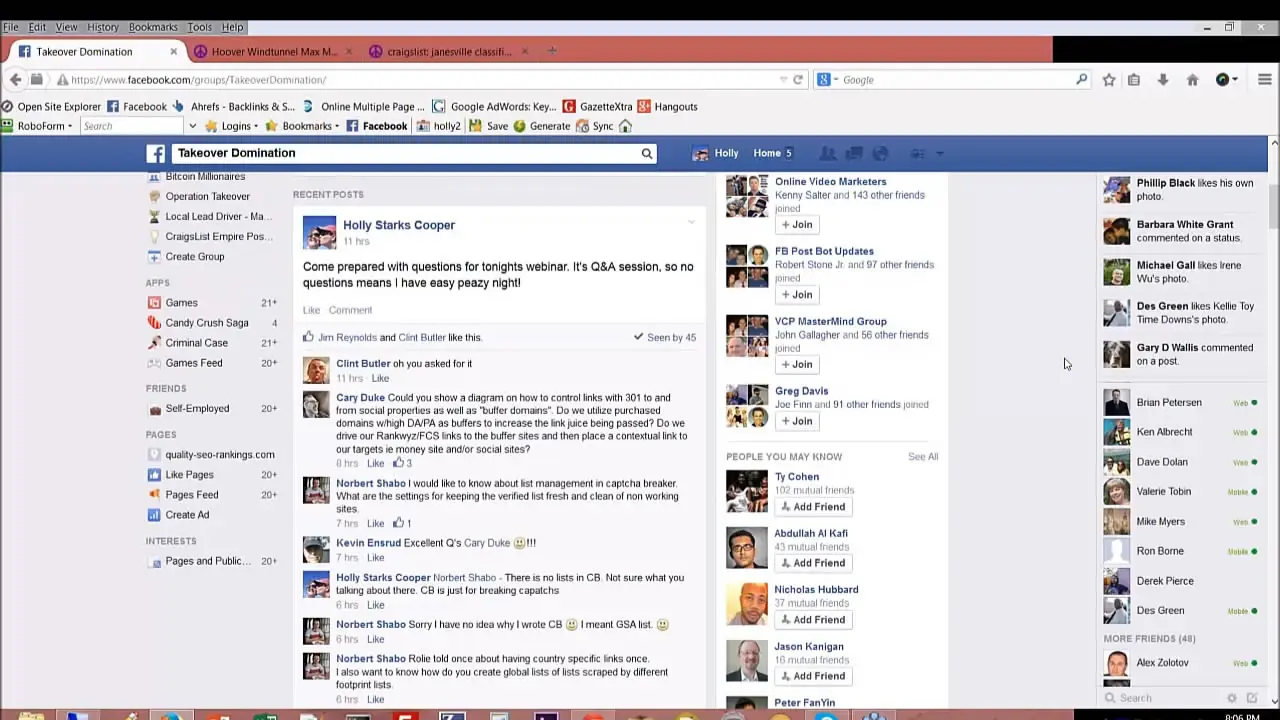Open the Firefox hamburger menu
Viewport: 1280px width, 720px height.
(x=1264, y=80)
